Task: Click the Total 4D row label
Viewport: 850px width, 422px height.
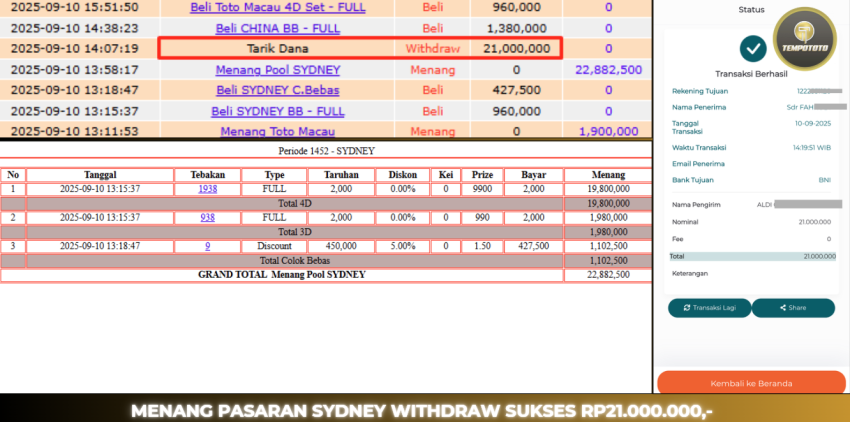Action: [295, 203]
